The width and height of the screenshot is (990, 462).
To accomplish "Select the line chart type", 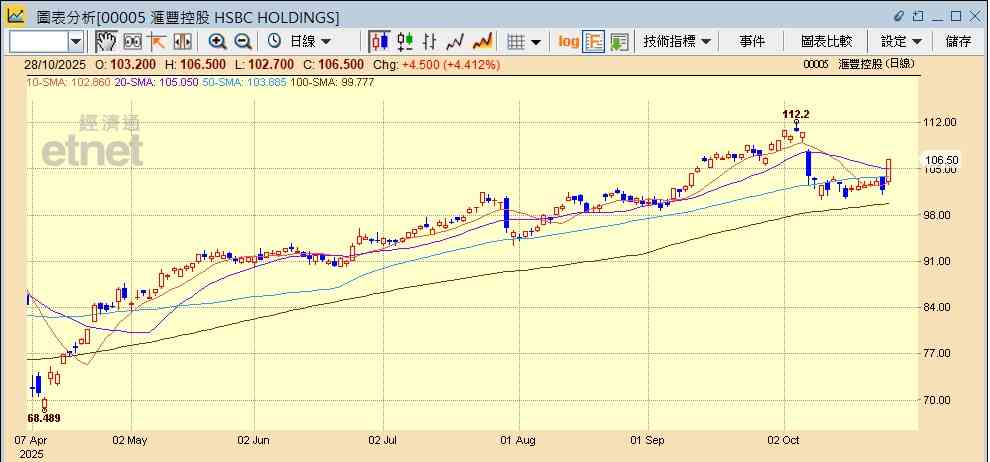I will 456,41.
